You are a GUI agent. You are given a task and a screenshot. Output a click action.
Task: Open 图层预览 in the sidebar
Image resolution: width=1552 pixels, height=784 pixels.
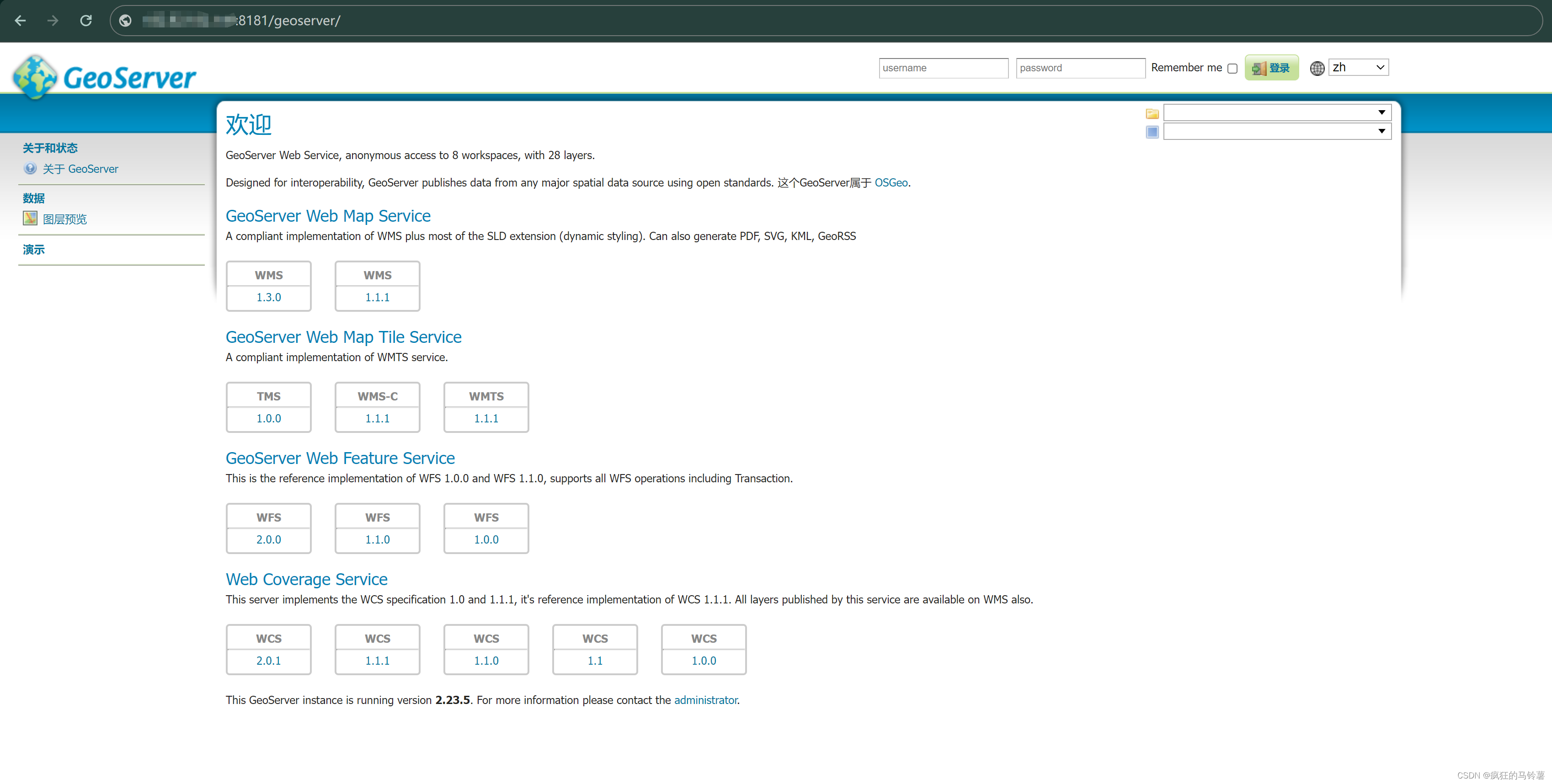pos(64,219)
